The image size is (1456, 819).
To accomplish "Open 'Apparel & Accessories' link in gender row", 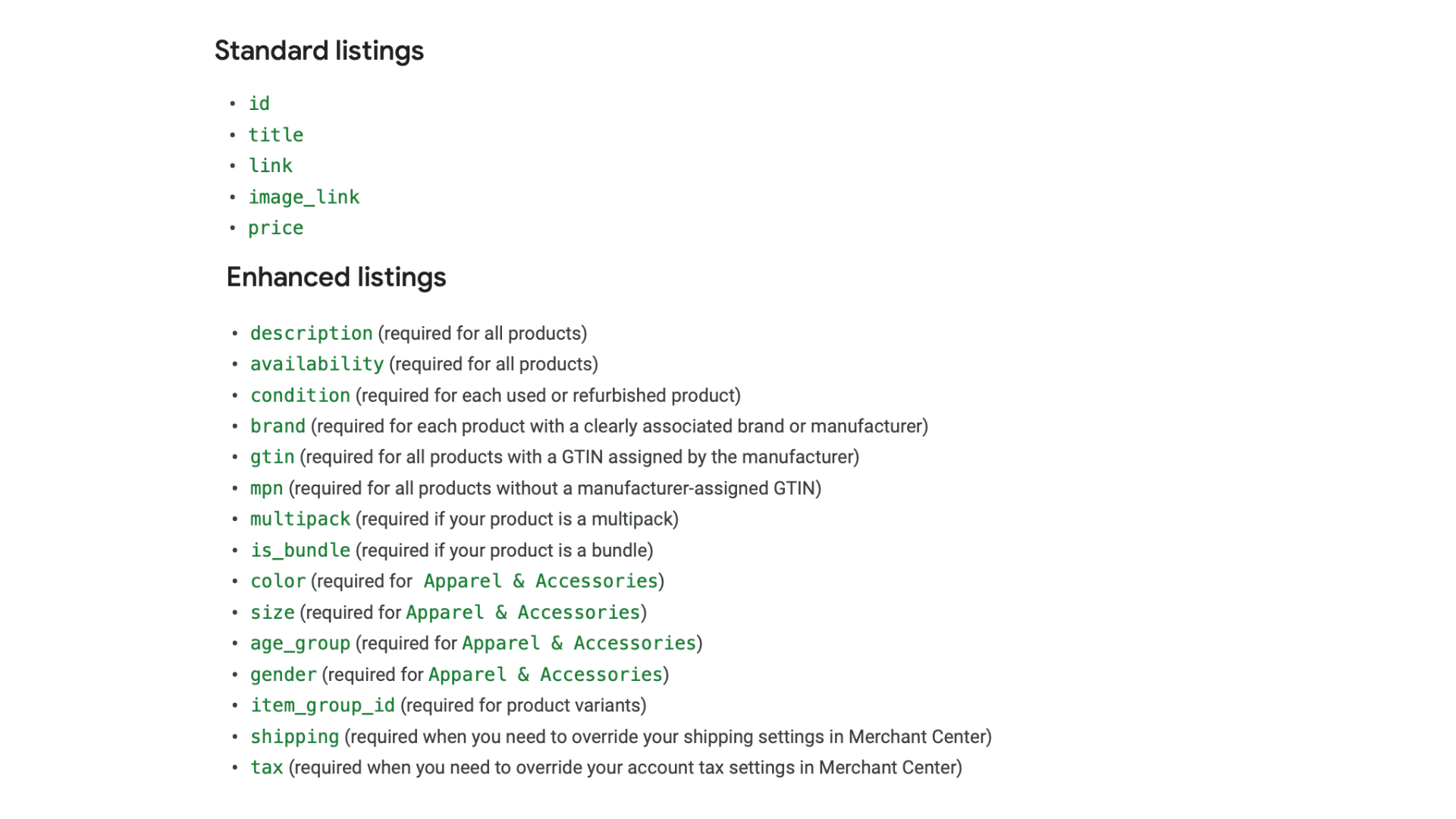I will pyautogui.click(x=545, y=675).
